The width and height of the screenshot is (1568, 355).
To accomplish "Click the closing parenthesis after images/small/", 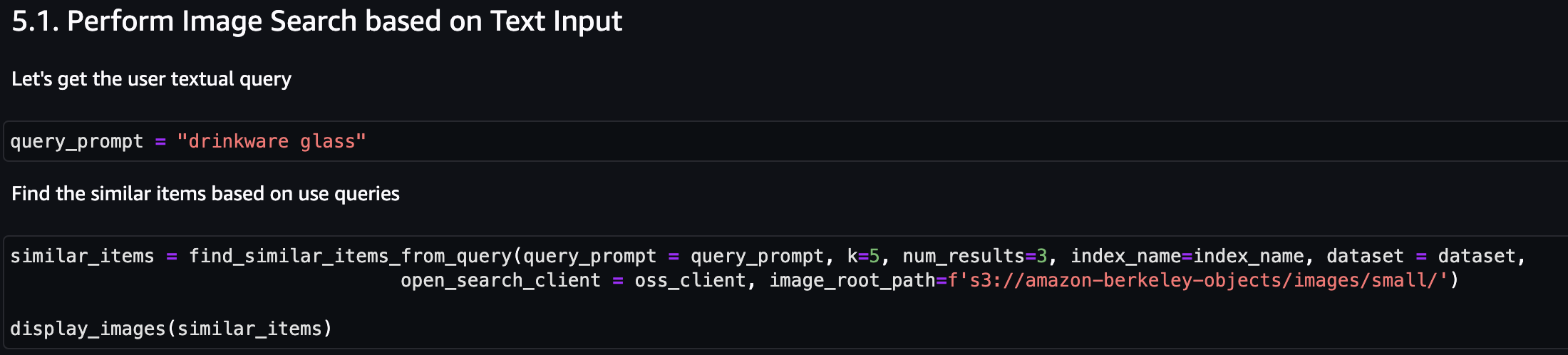I will click(1453, 280).
